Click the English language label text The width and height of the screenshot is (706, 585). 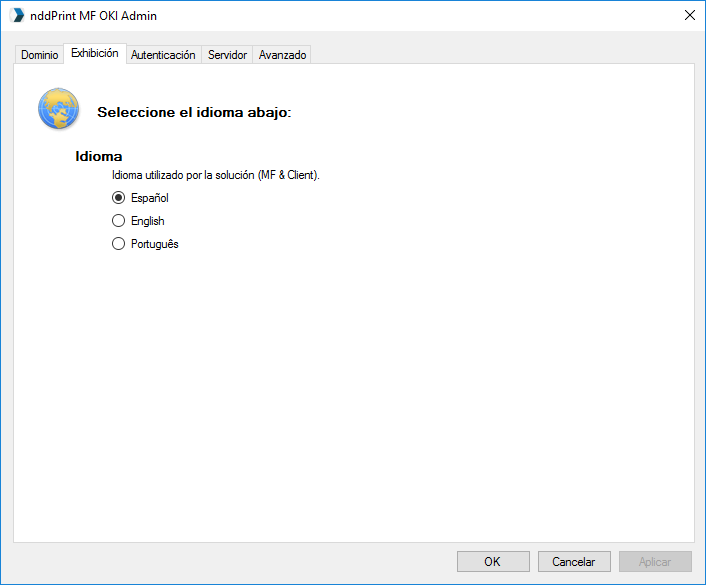click(x=148, y=221)
